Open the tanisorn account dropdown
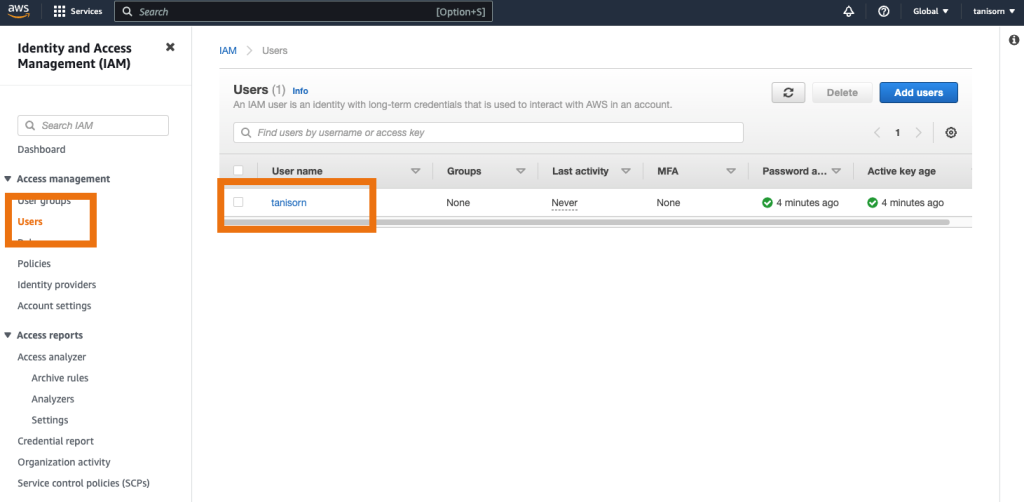The width and height of the screenshot is (1024, 502). click(994, 12)
